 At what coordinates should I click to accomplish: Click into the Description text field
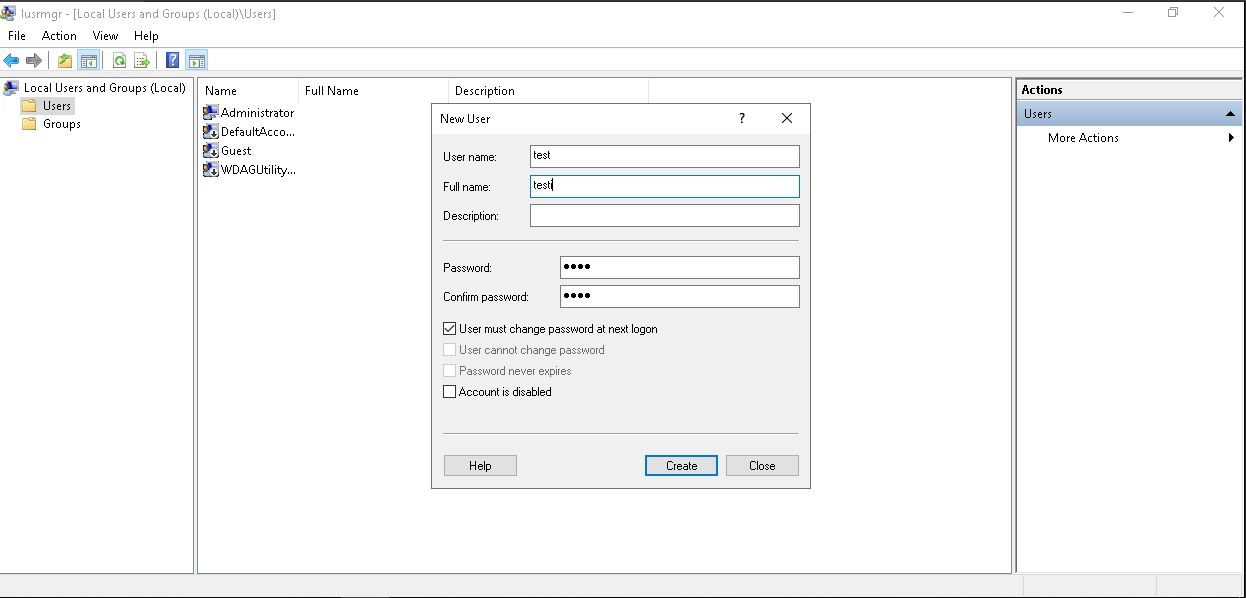tap(664, 216)
